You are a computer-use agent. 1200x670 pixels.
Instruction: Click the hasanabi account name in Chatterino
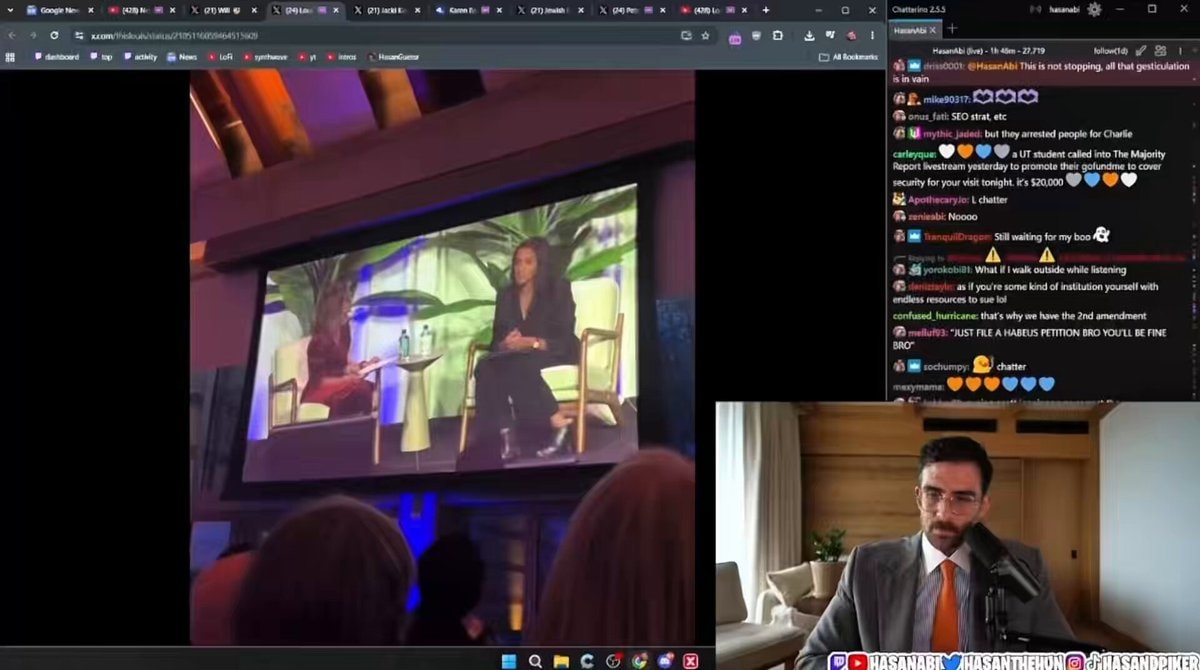click(1063, 9)
